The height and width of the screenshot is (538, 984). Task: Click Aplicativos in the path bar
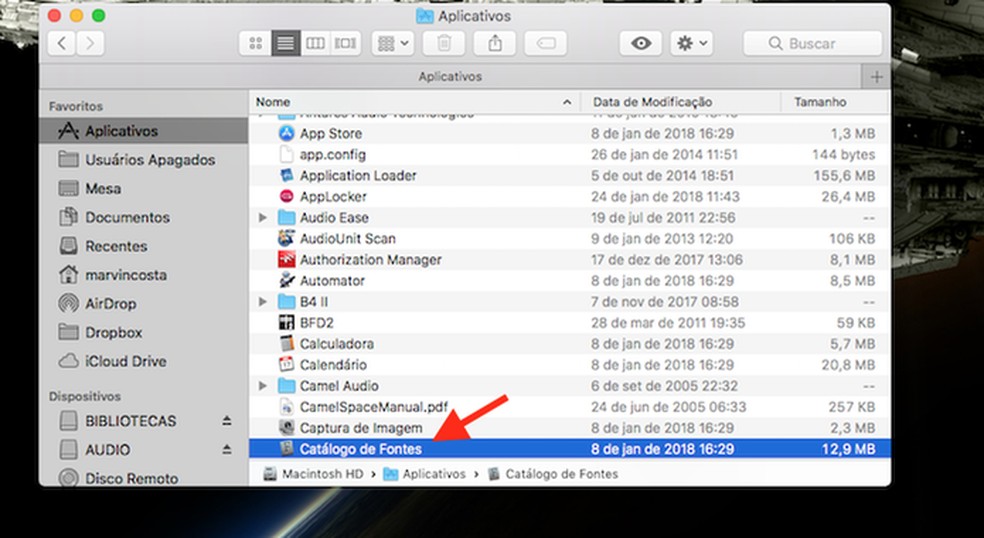click(425, 474)
